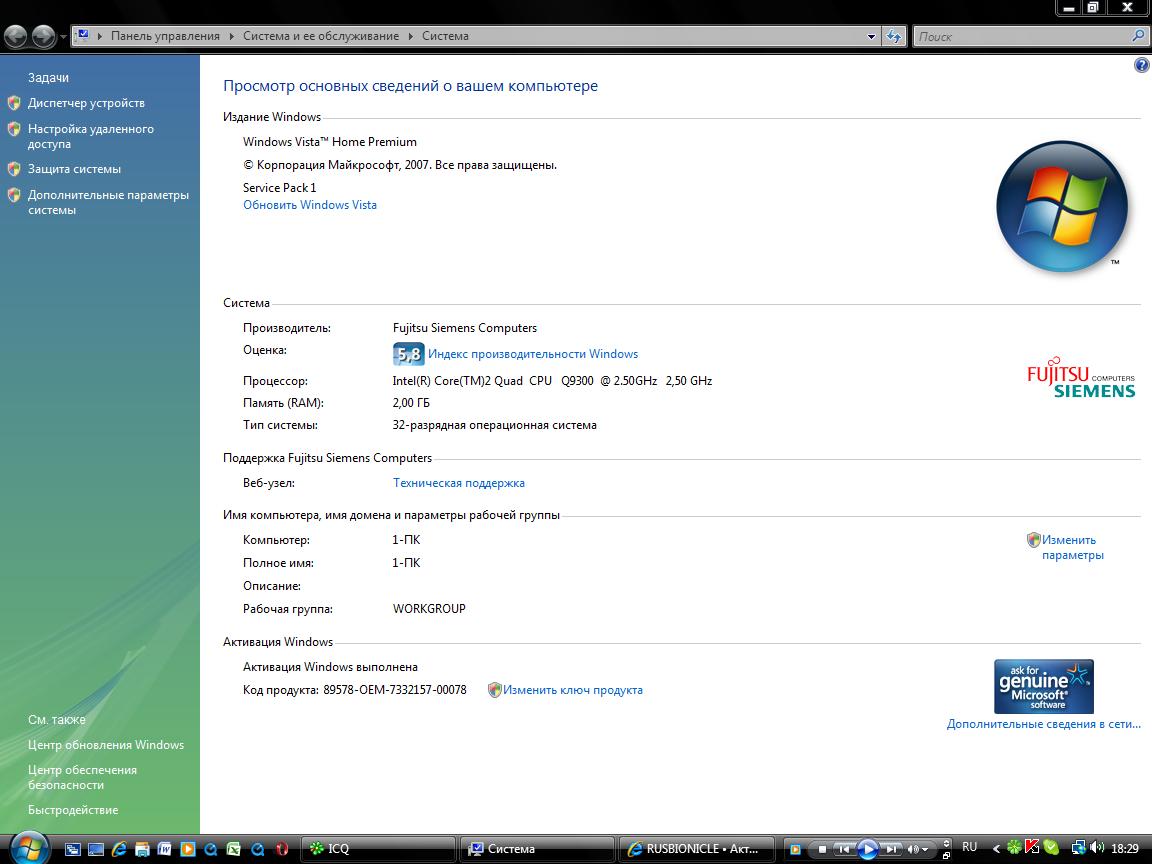Viewport: 1152px width, 864px height.
Task: Click product code 89578-OEM-7332157-00078
Action: (395, 690)
